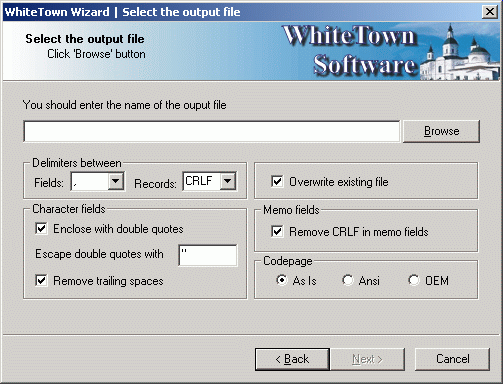Image resolution: width=503 pixels, height=384 pixels.
Task: Expand the Records delimiter dropdown arrow
Action: pos(228,181)
